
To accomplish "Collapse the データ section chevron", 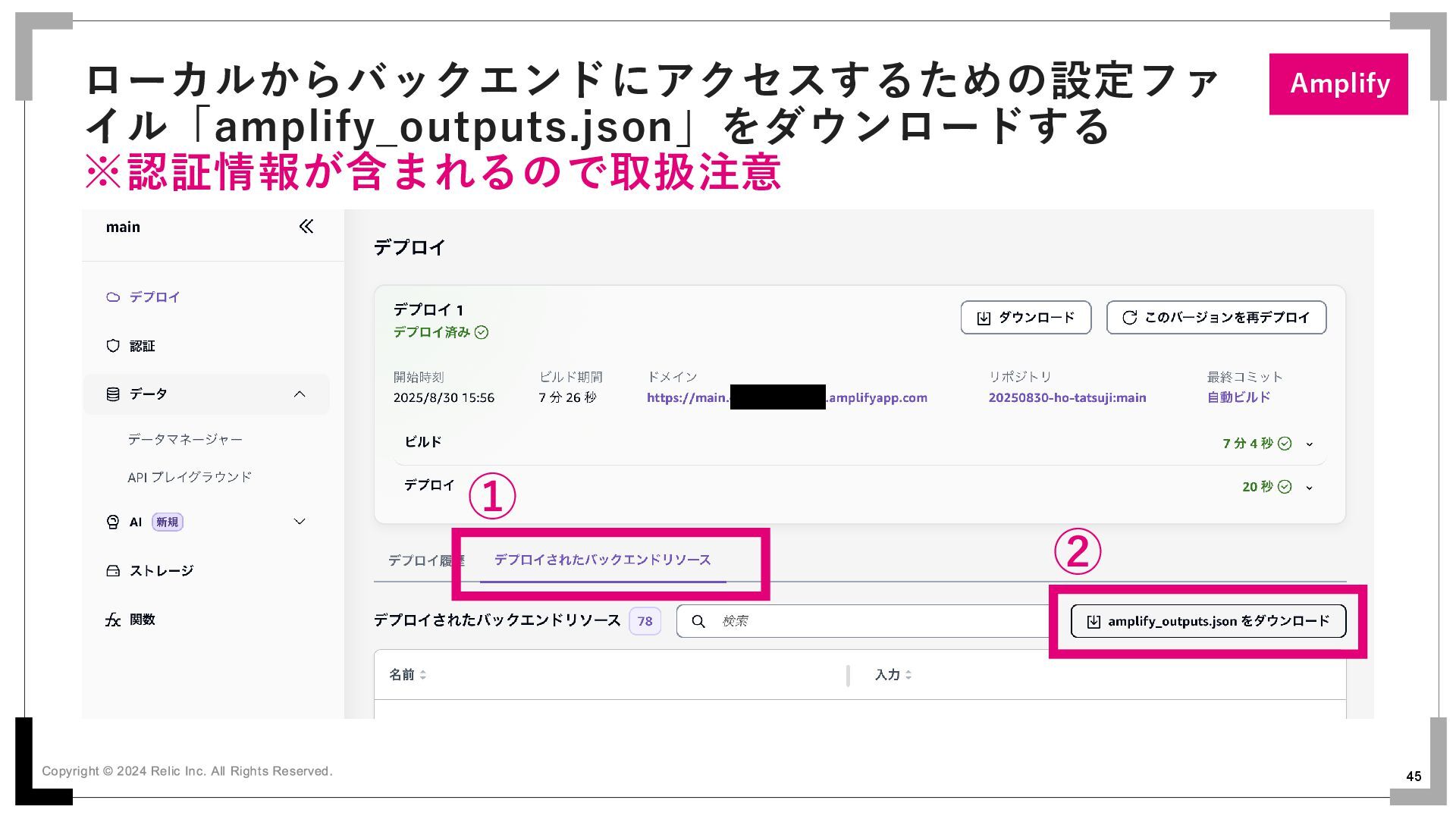I will point(300,394).
